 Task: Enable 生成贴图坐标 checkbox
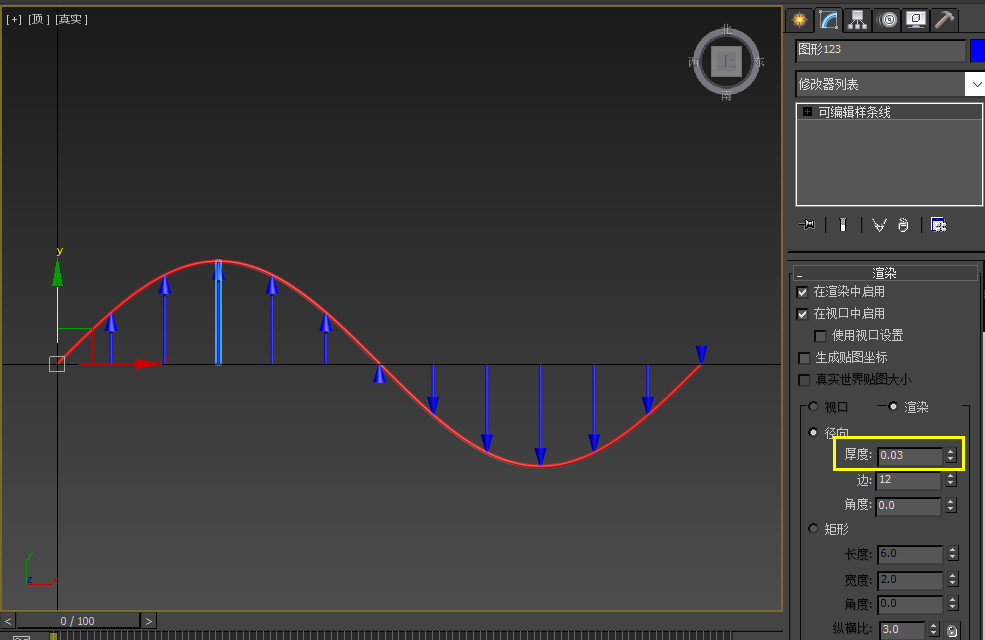click(x=804, y=358)
